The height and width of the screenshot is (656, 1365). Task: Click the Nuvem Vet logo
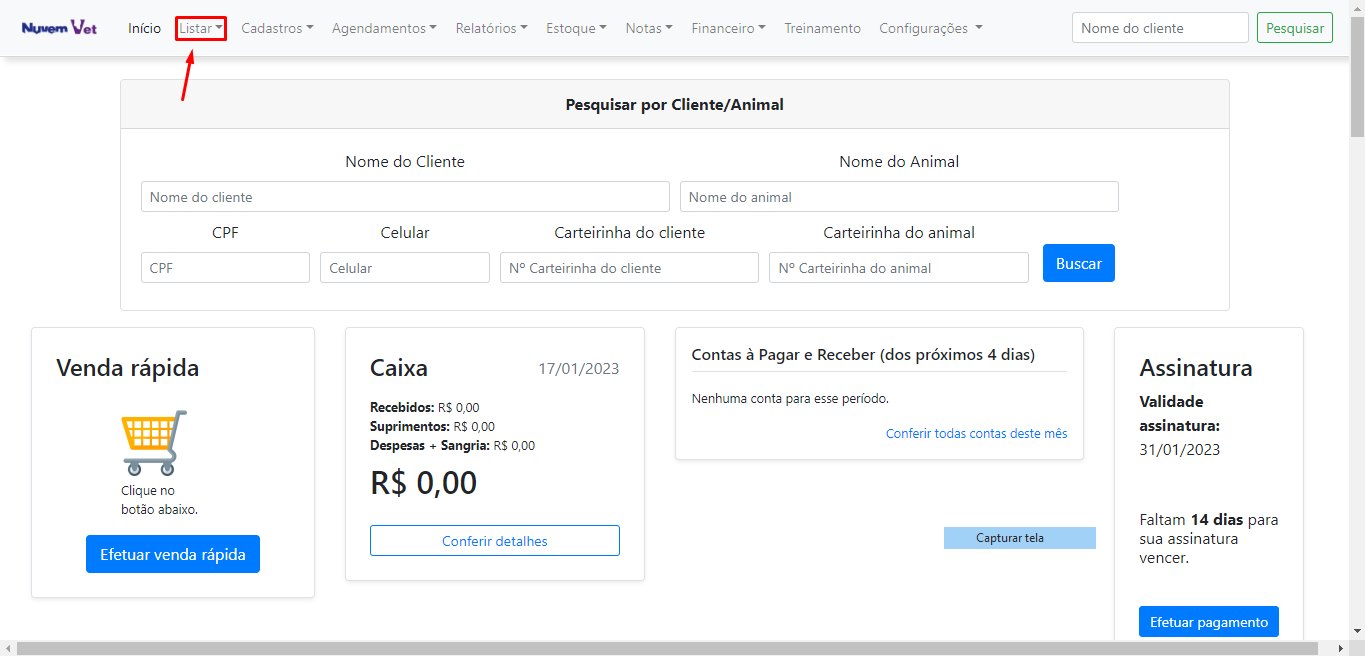tap(61, 28)
